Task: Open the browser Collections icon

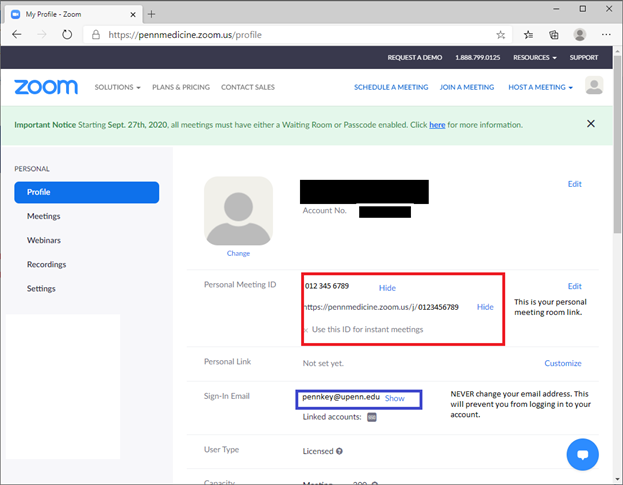Action: [553, 35]
